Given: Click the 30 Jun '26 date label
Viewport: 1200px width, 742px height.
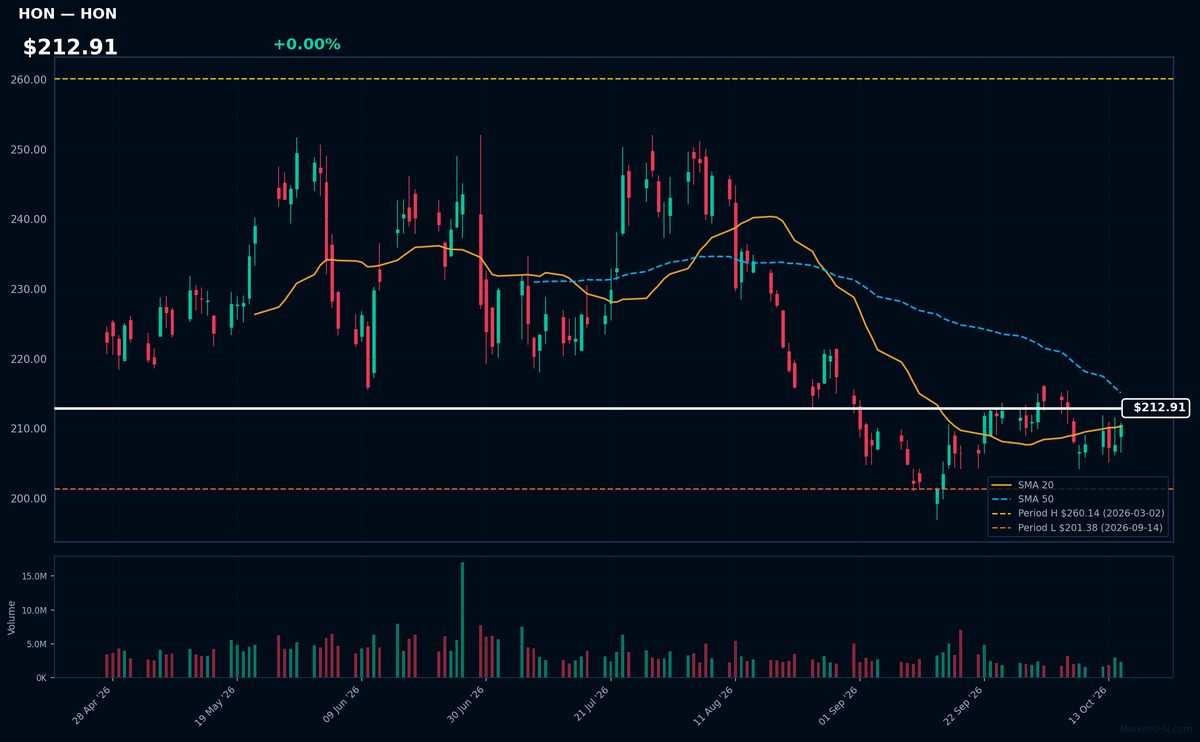Looking at the screenshot, I should click(466, 705).
